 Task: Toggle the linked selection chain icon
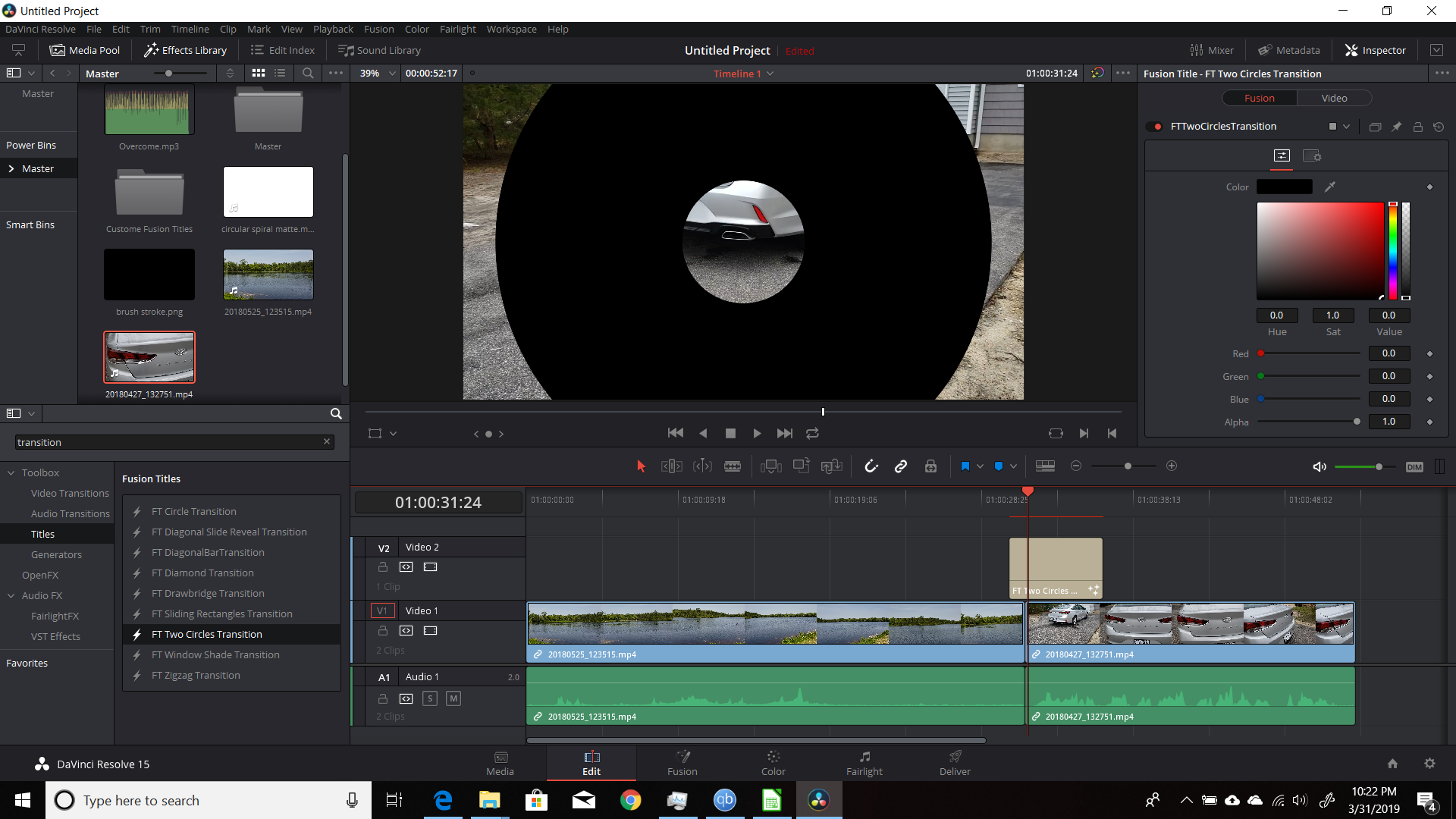pyautogui.click(x=901, y=466)
